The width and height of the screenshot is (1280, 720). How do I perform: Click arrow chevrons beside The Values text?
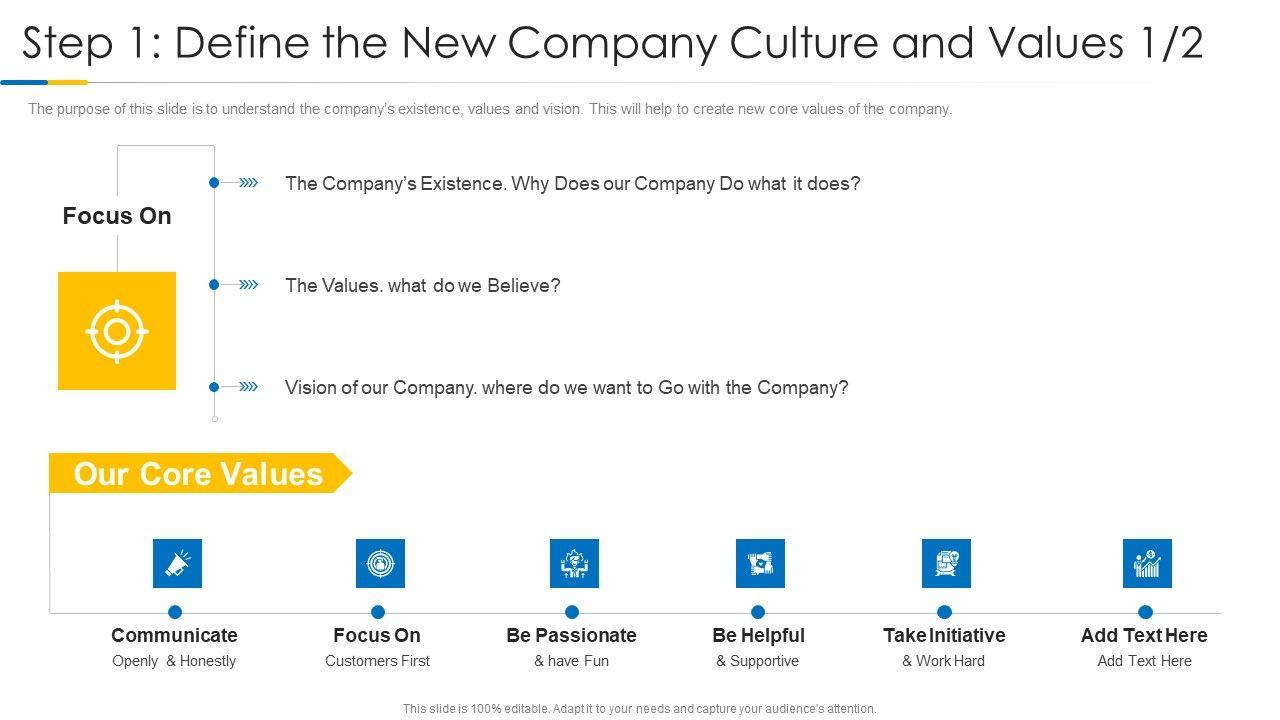249,285
